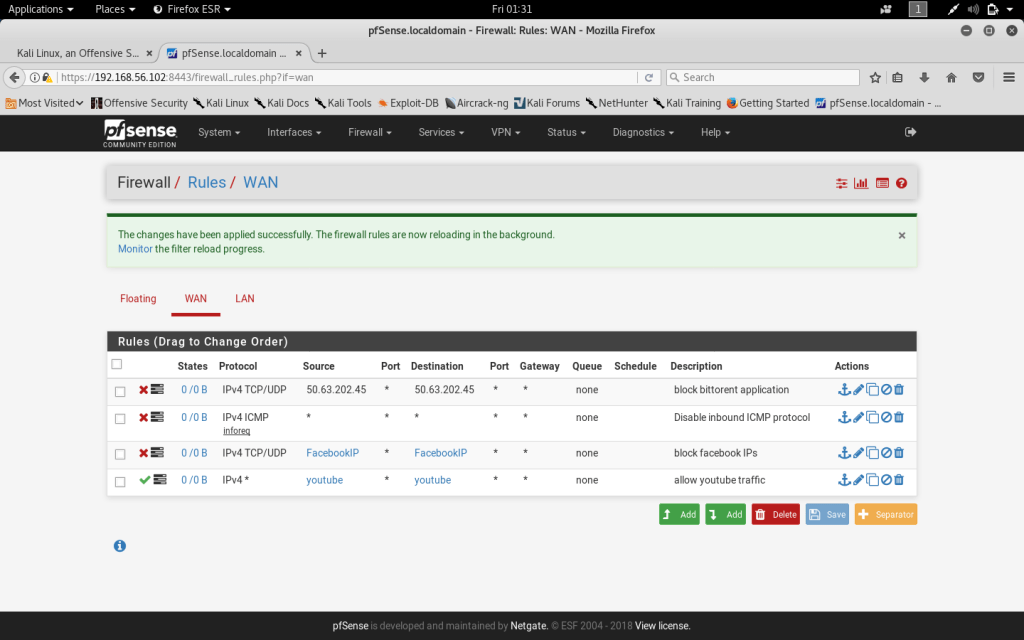
Task: Follow the Monitor filter reload link
Action: 135,249
